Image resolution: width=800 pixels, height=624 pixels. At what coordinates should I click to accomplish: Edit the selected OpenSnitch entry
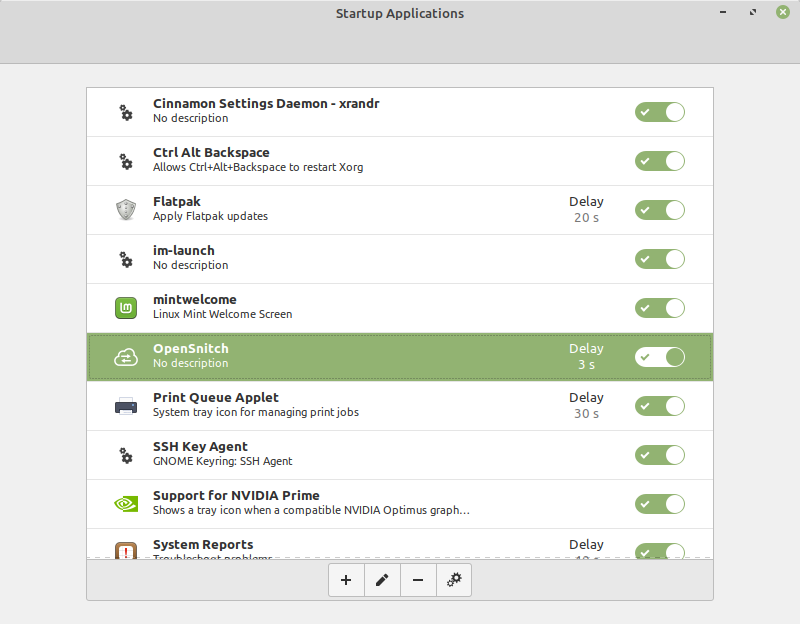[x=382, y=580]
